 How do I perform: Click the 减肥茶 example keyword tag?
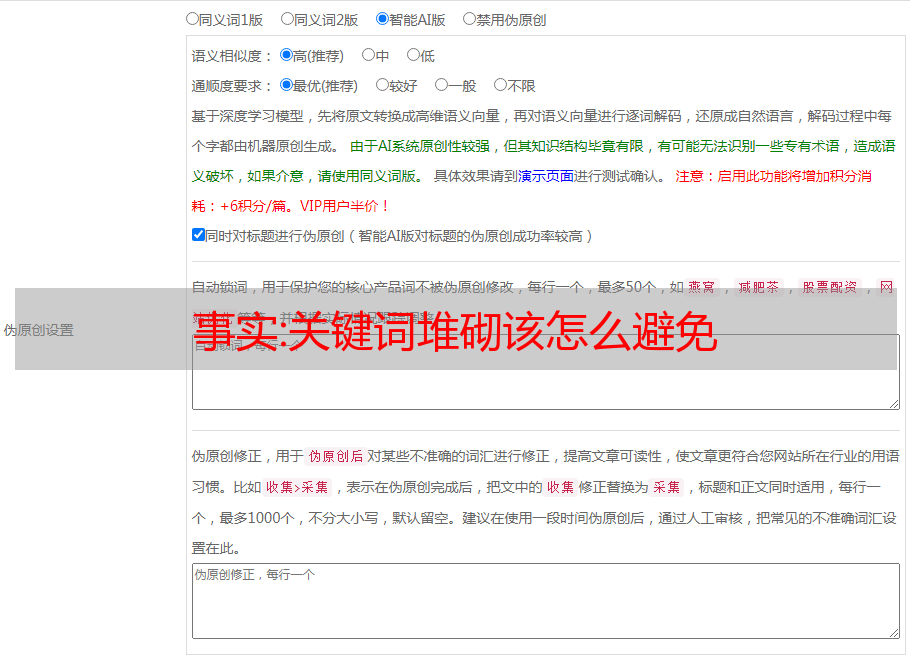pyautogui.click(x=759, y=287)
